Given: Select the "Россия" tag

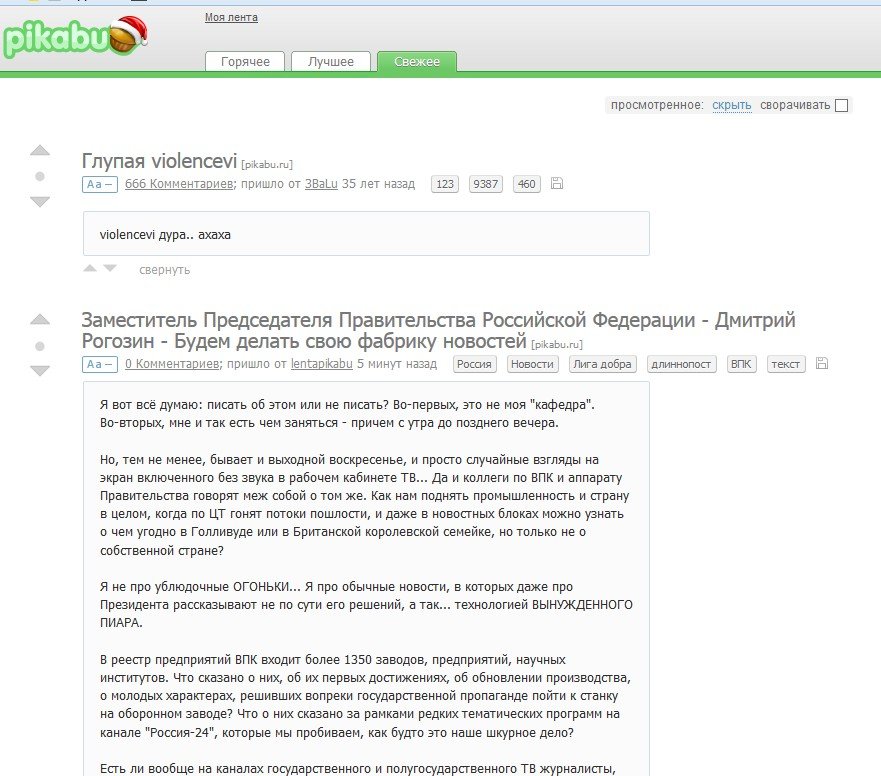Looking at the screenshot, I should [474, 364].
